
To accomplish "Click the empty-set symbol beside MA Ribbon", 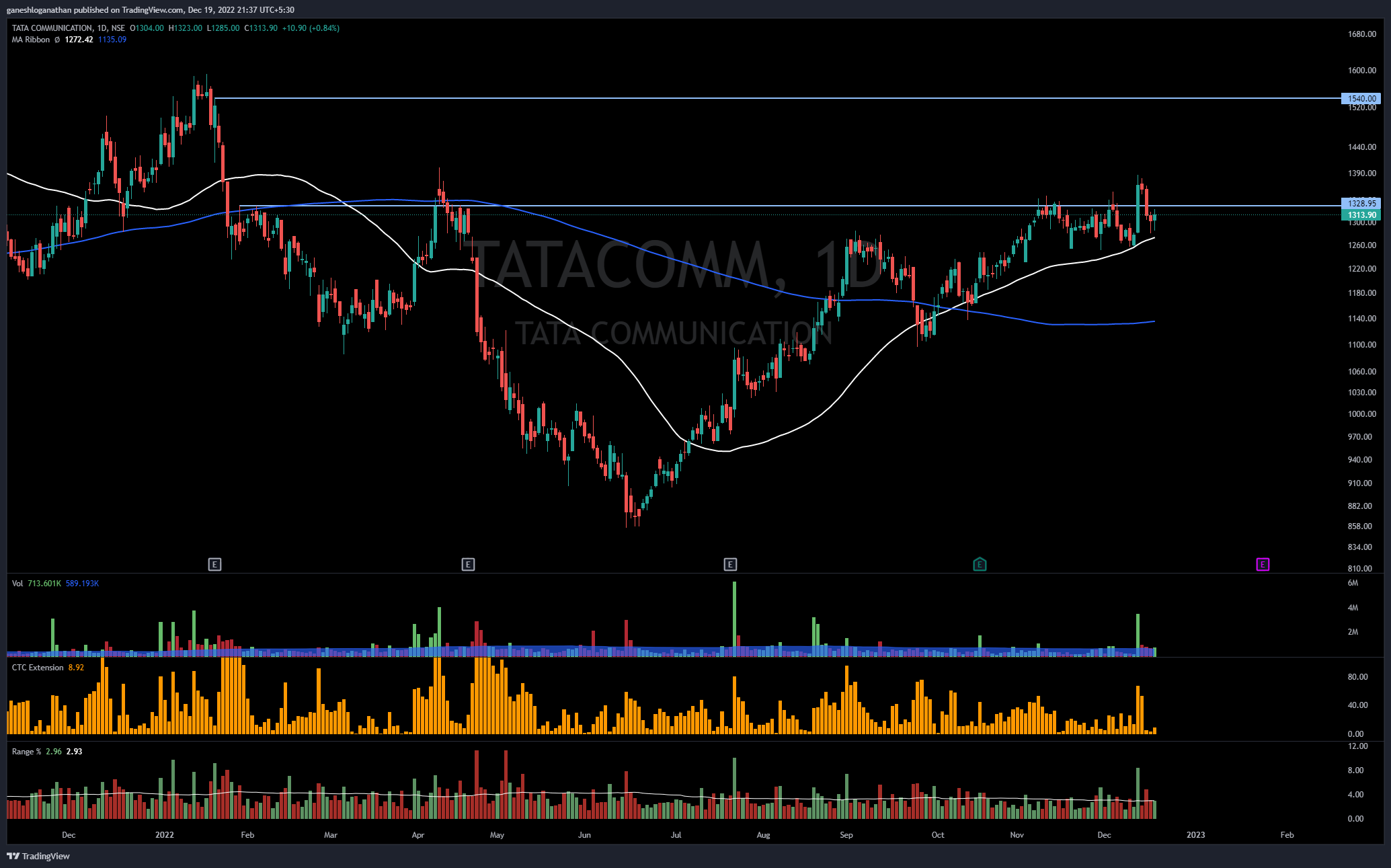I will pos(57,40).
